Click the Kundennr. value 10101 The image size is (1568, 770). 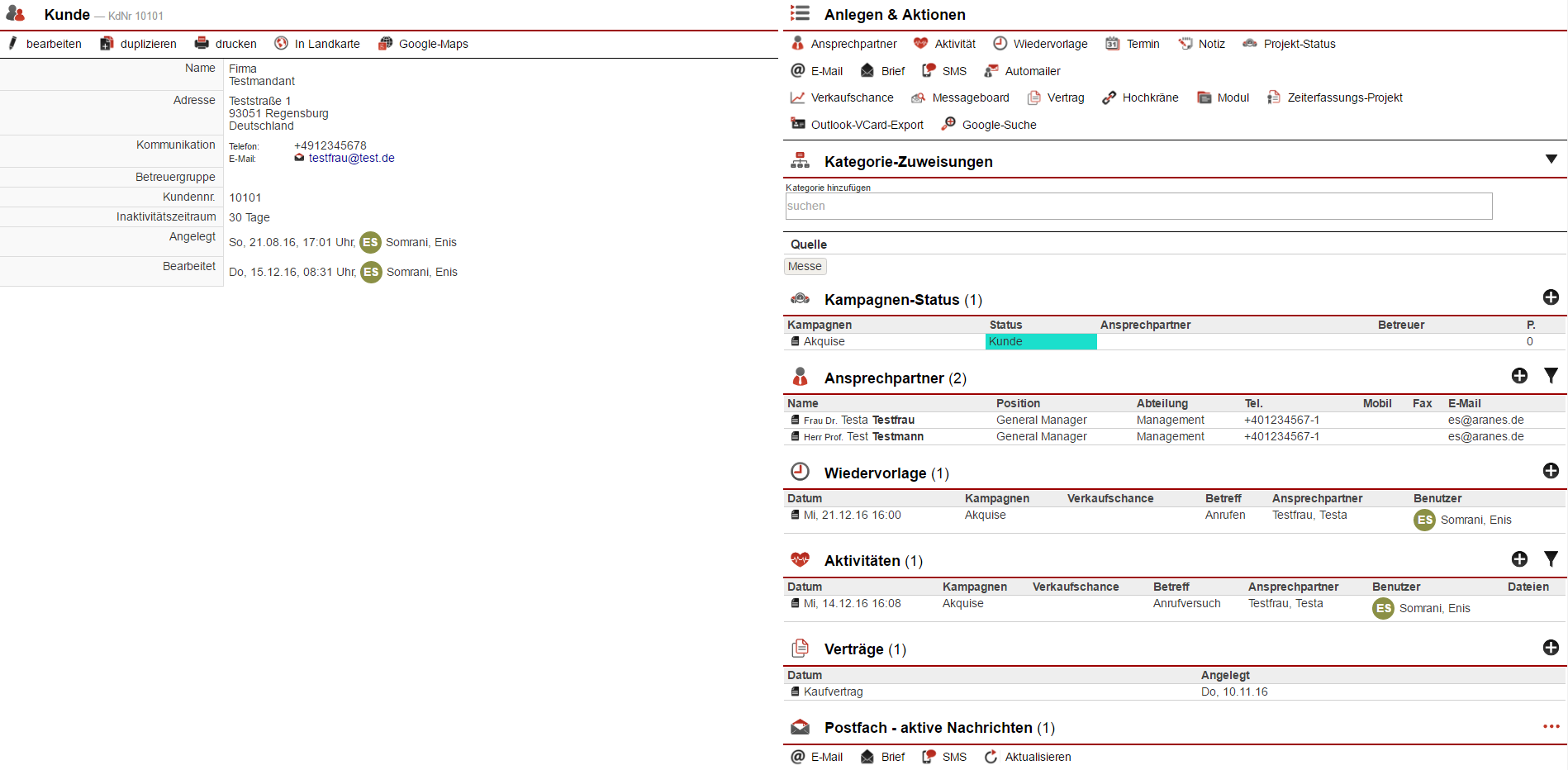coord(245,197)
